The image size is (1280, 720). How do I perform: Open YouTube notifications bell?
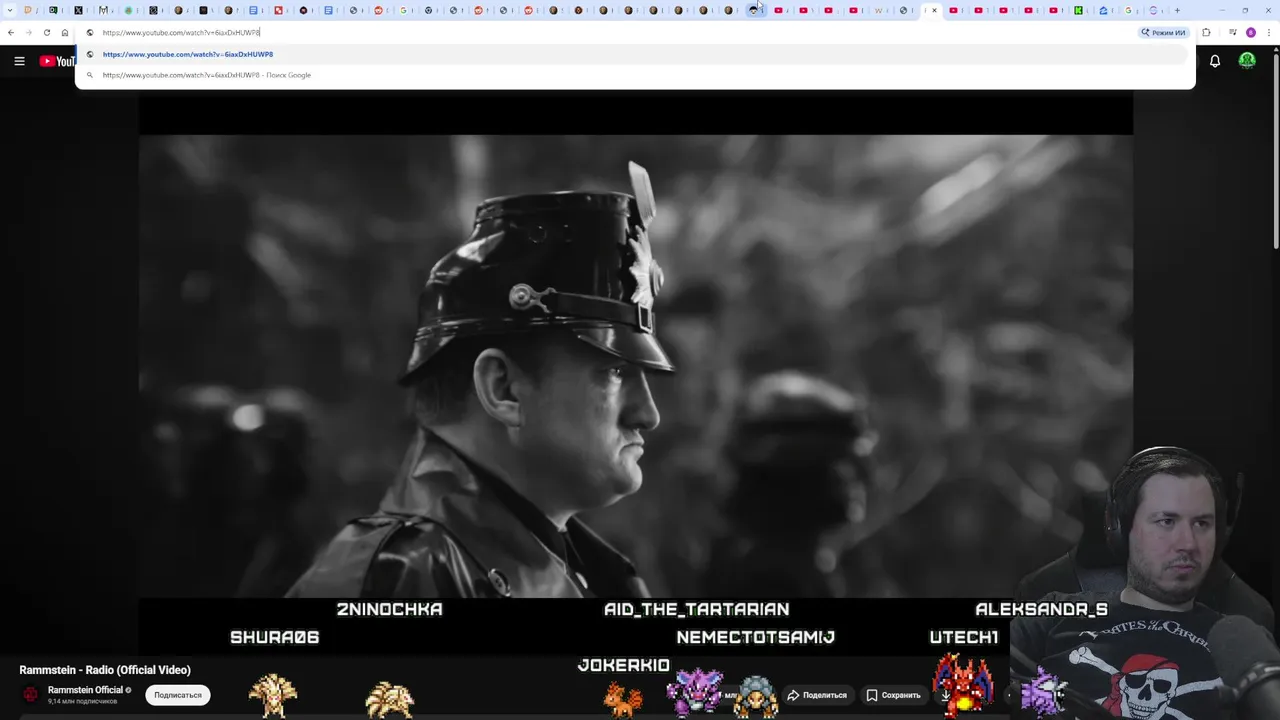(1215, 61)
